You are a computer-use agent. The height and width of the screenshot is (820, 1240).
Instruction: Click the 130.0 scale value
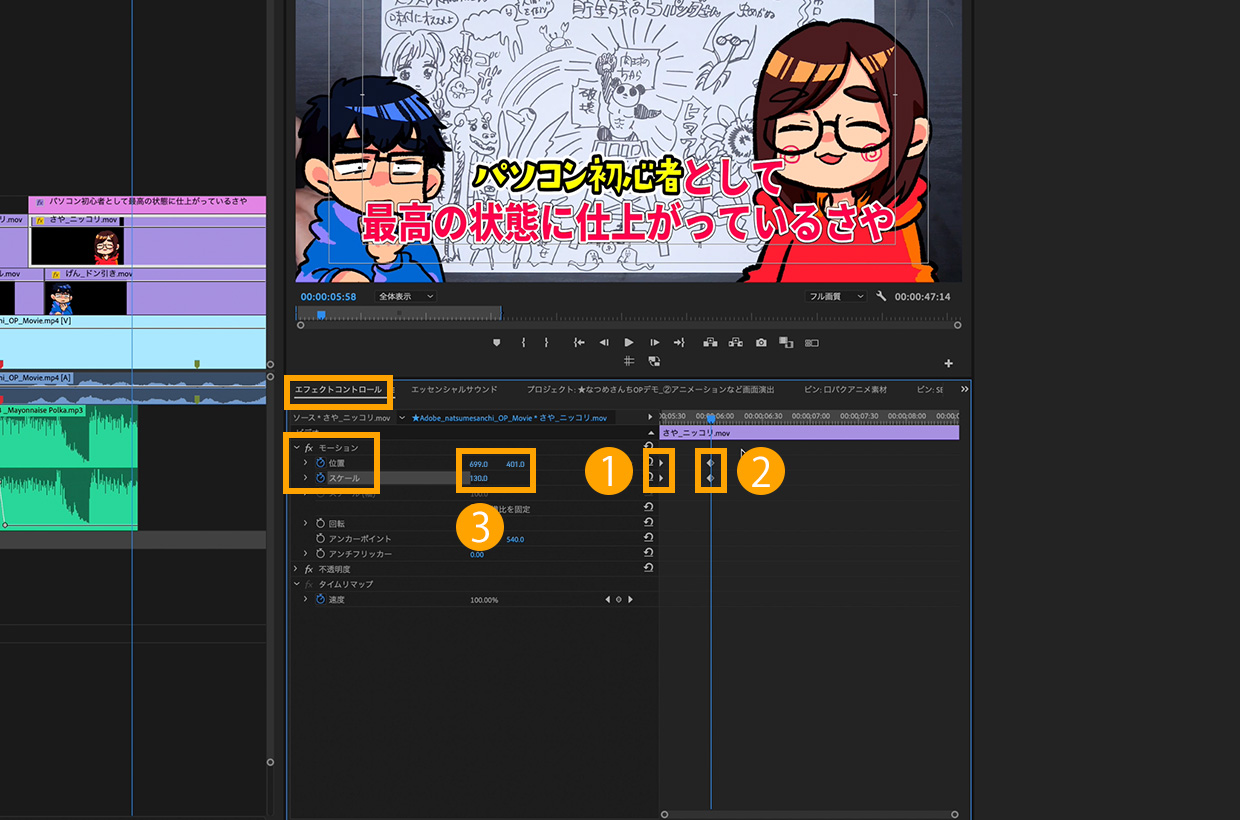coord(478,479)
